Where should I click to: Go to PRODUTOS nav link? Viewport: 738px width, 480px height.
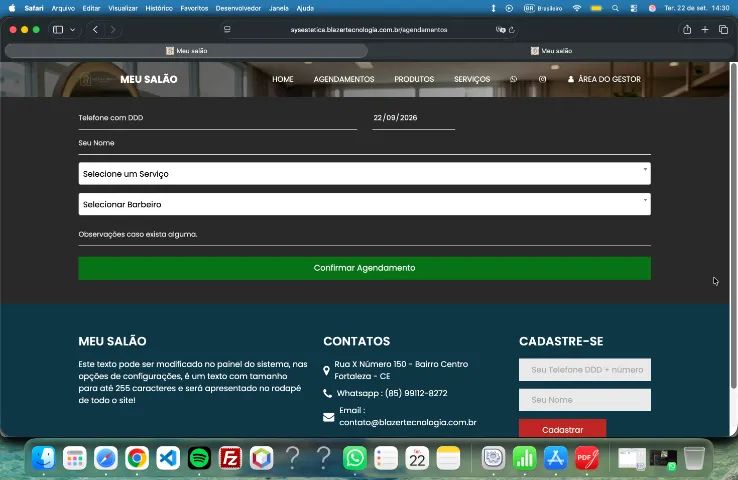pyautogui.click(x=414, y=79)
